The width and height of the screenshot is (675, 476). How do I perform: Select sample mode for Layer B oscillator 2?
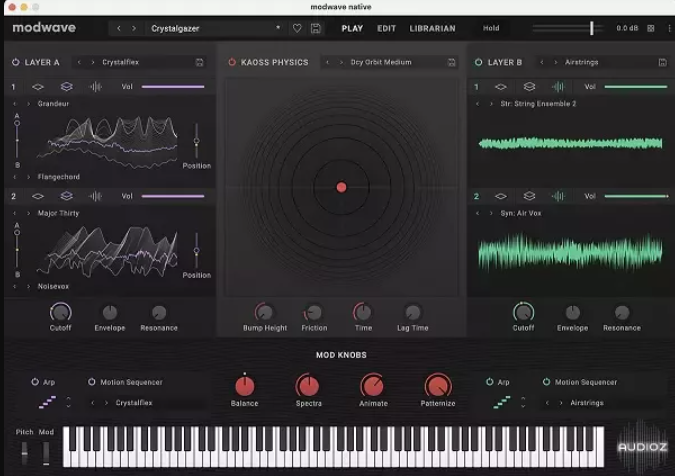(558, 196)
